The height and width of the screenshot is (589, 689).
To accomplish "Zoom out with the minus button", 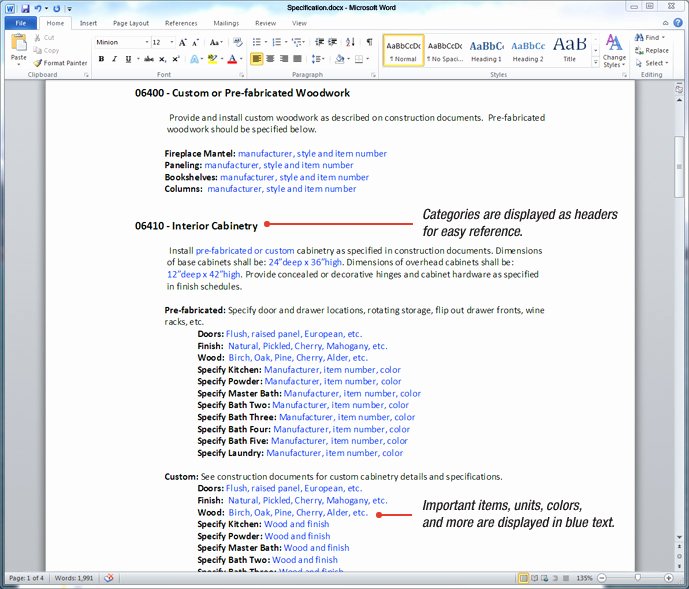I will pos(602,578).
